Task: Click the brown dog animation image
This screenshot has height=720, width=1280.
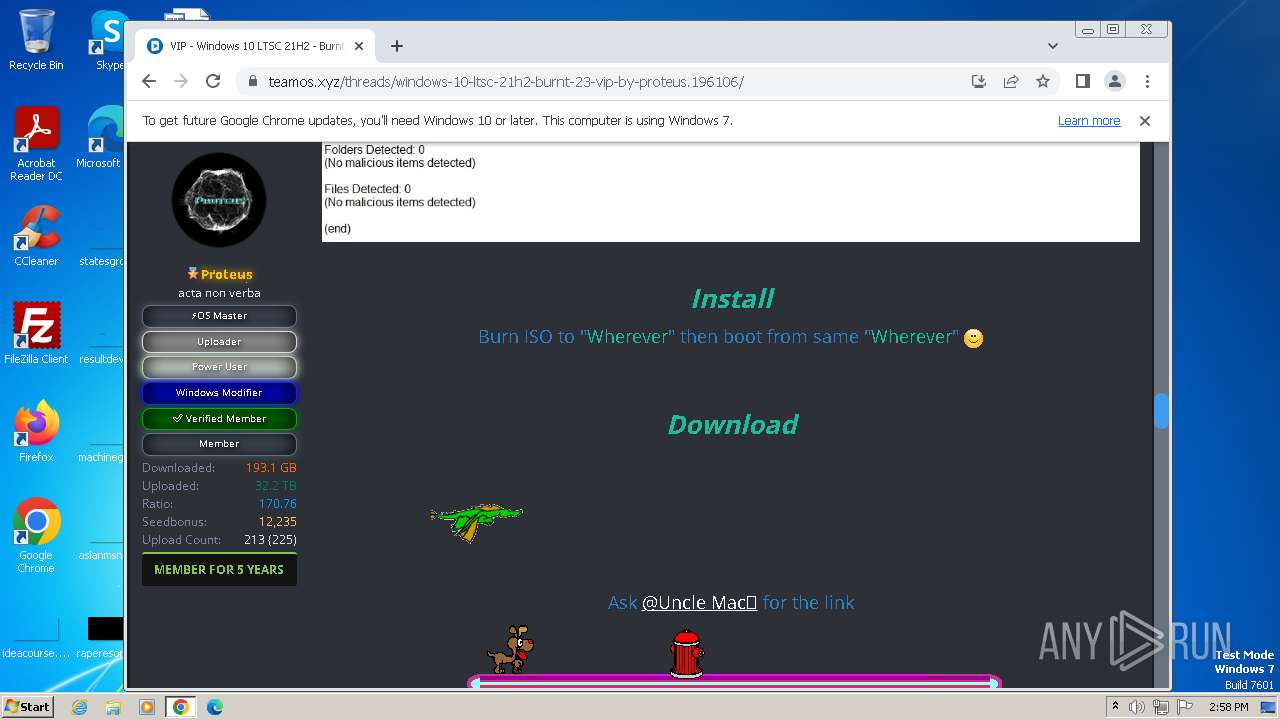Action: click(511, 650)
